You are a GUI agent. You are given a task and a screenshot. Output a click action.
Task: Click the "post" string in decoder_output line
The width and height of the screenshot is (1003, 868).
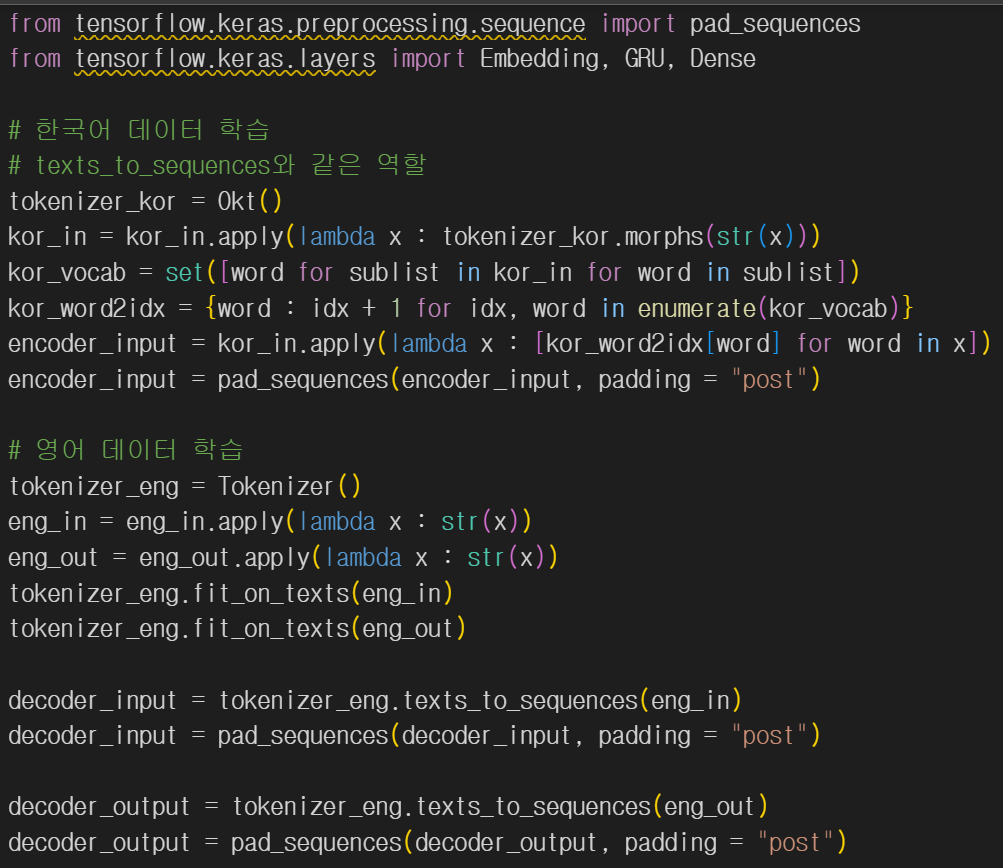point(795,842)
